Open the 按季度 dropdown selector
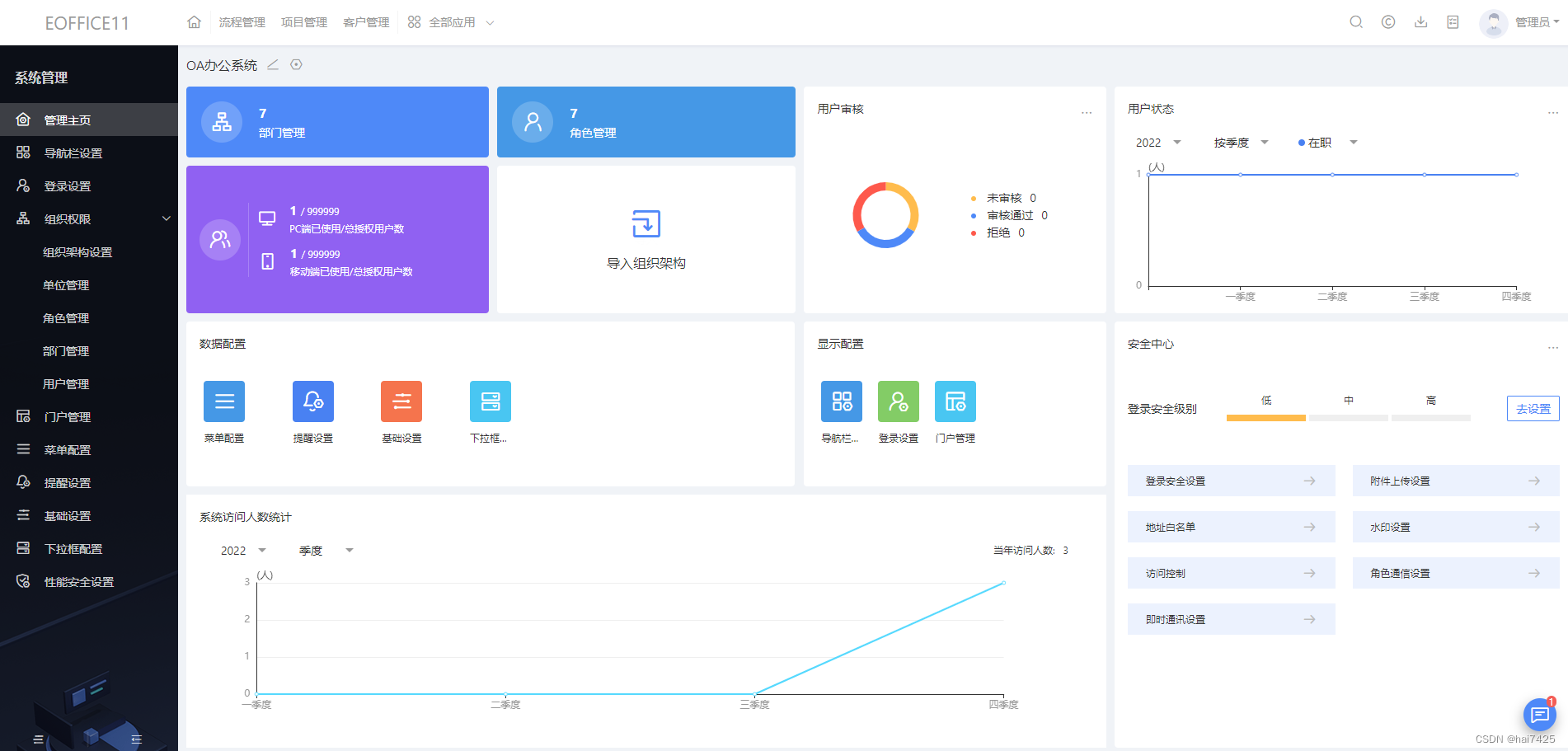 click(1241, 142)
